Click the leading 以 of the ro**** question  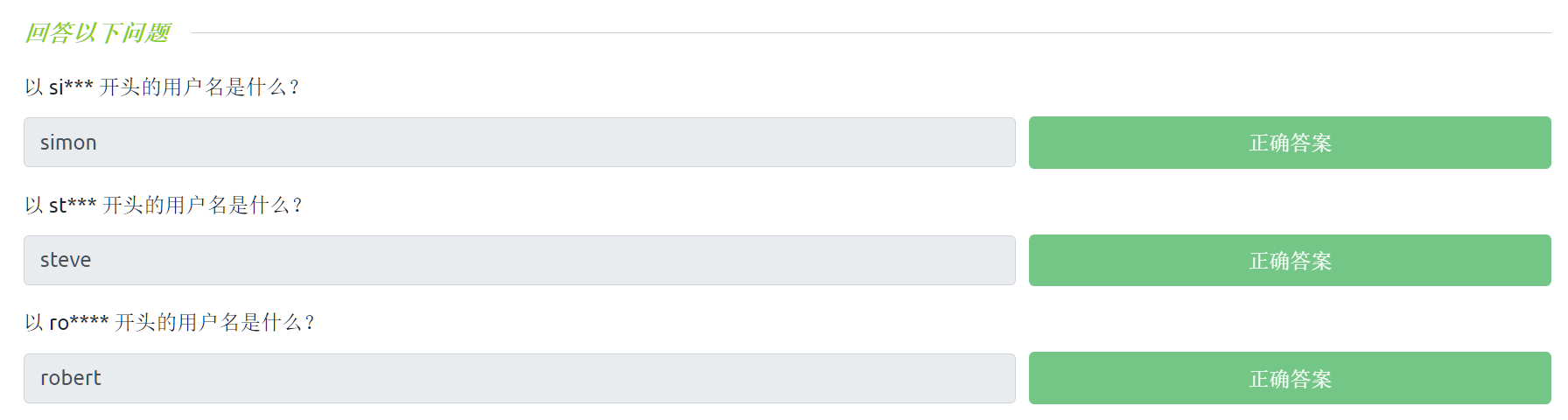34,323
